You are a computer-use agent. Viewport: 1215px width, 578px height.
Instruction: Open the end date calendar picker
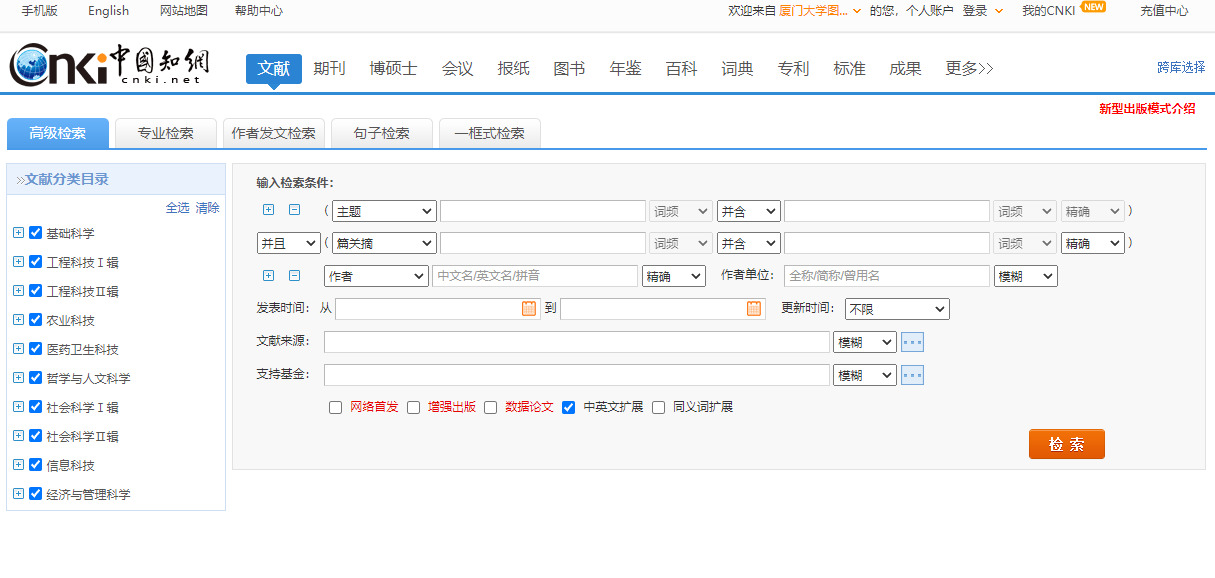point(754,309)
